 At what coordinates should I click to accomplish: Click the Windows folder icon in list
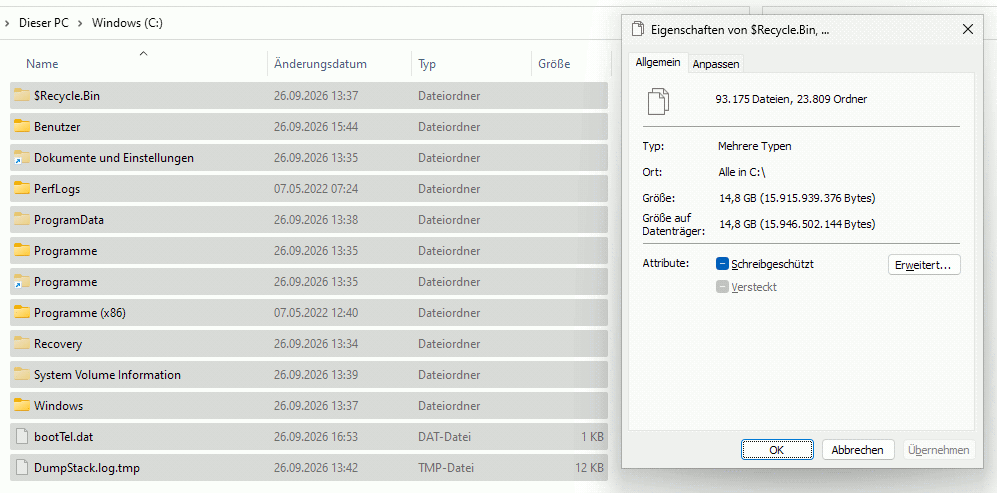click(22, 405)
